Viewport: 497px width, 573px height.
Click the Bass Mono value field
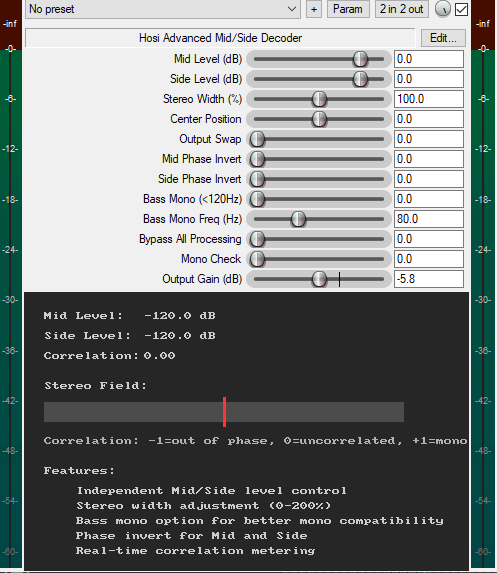pos(429,199)
